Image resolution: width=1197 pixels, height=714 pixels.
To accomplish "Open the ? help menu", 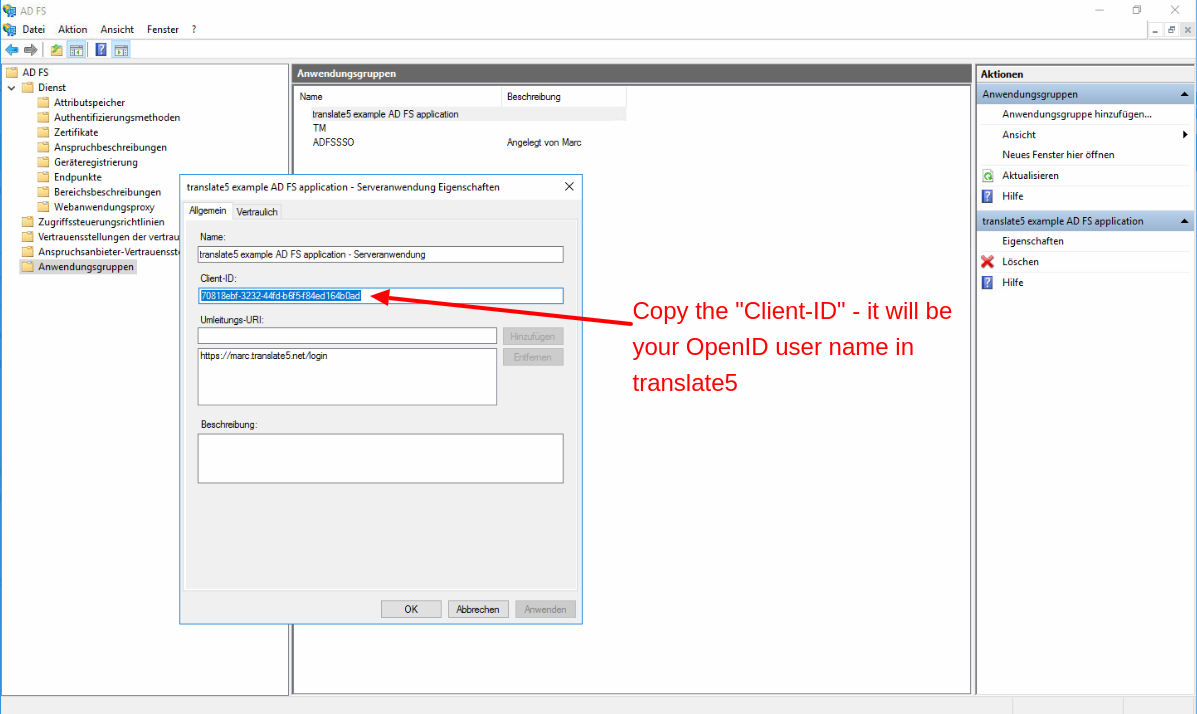I will (x=194, y=30).
